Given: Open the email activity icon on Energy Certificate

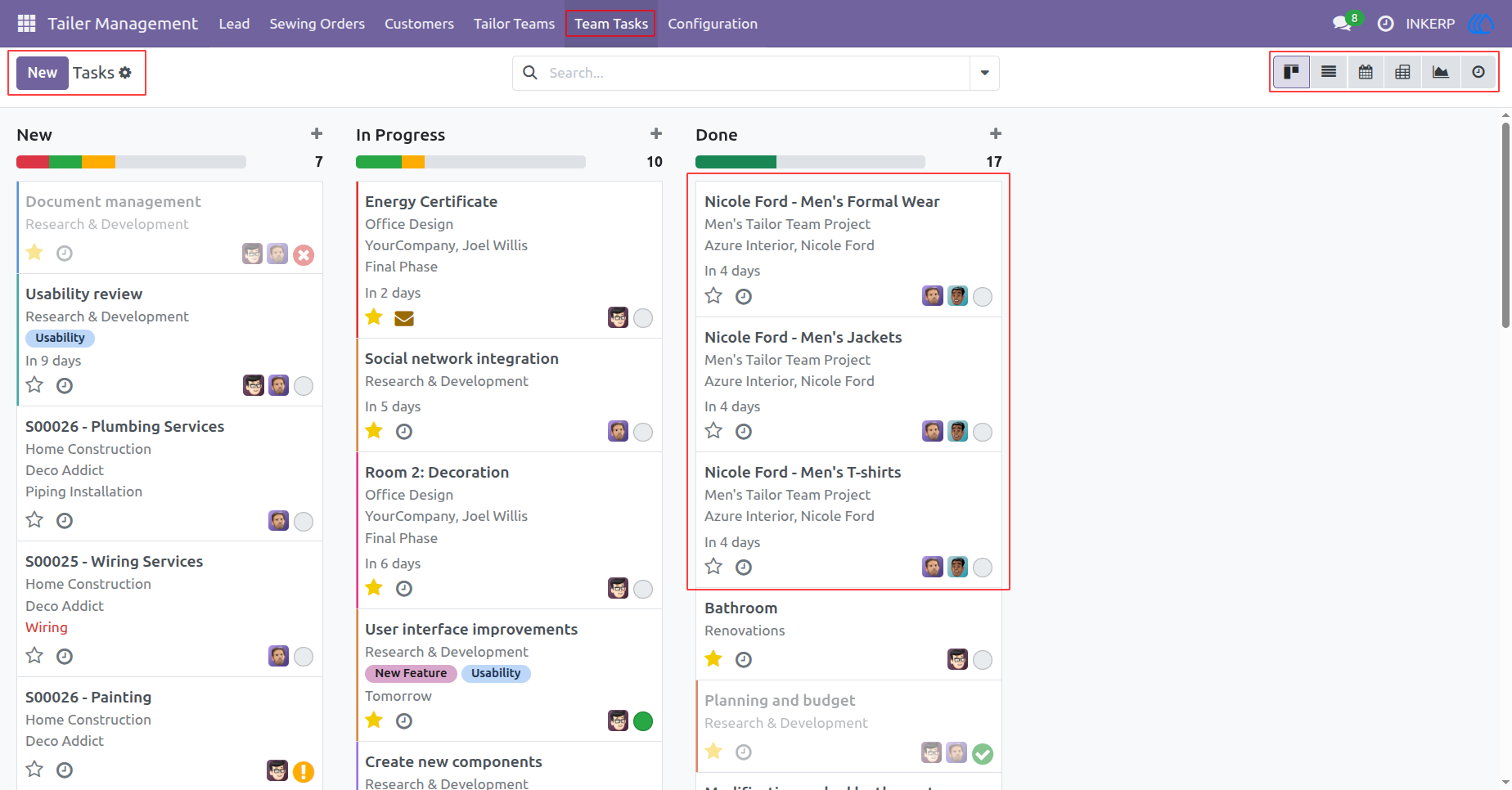Looking at the screenshot, I should point(404,318).
